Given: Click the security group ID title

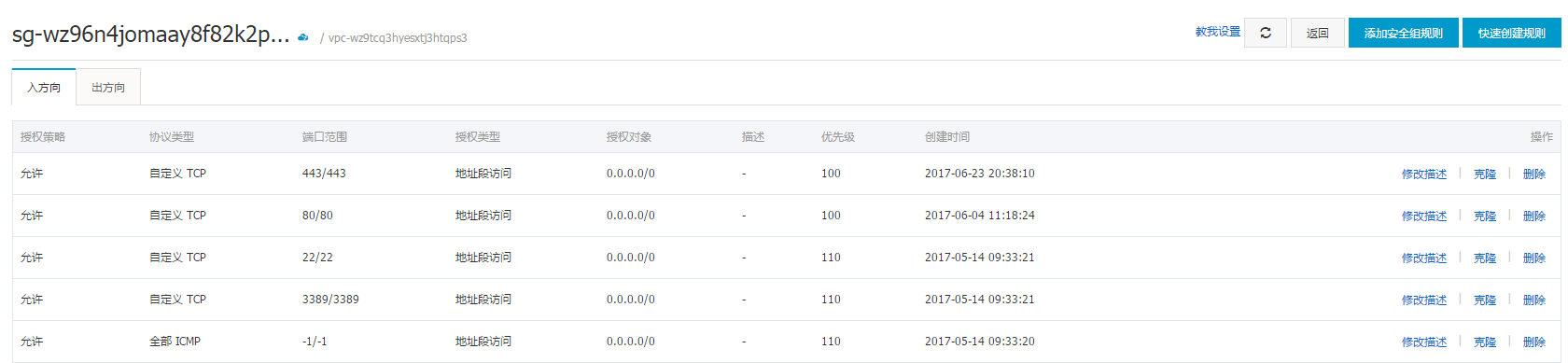Looking at the screenshot, I should point(150,35).
